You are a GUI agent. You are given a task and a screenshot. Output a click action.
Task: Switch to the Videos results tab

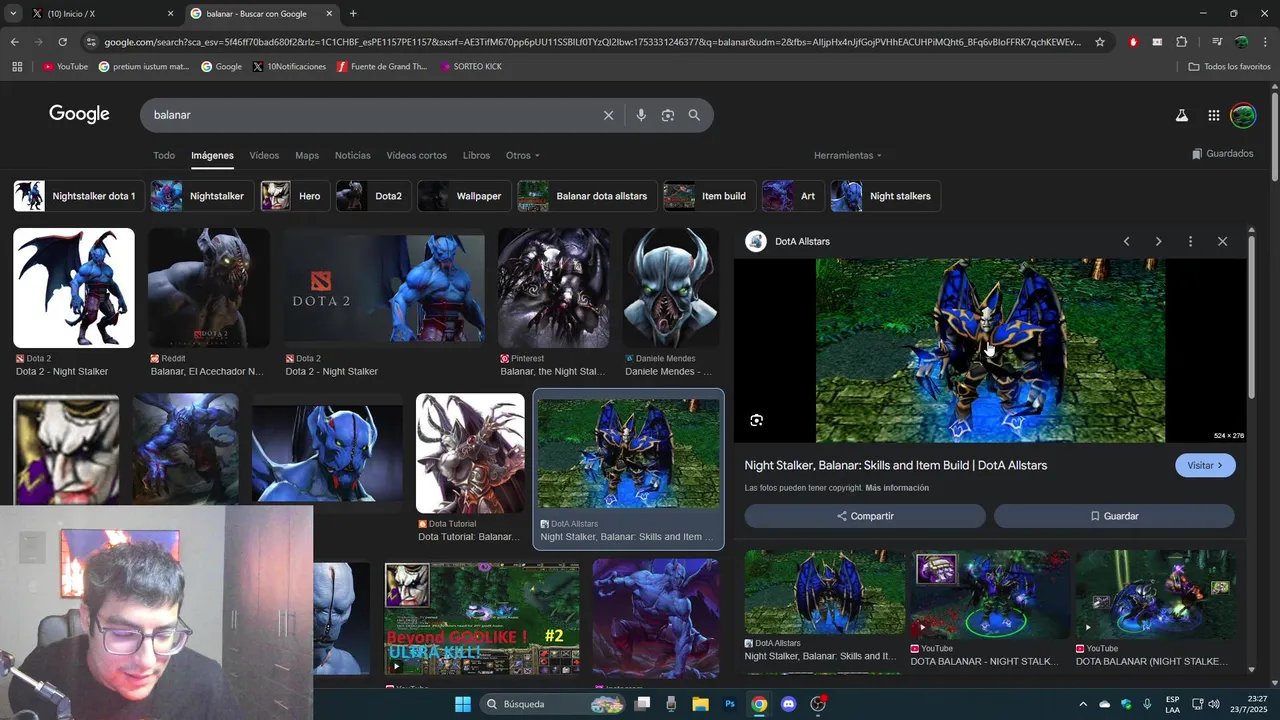(x=264, y=155)
